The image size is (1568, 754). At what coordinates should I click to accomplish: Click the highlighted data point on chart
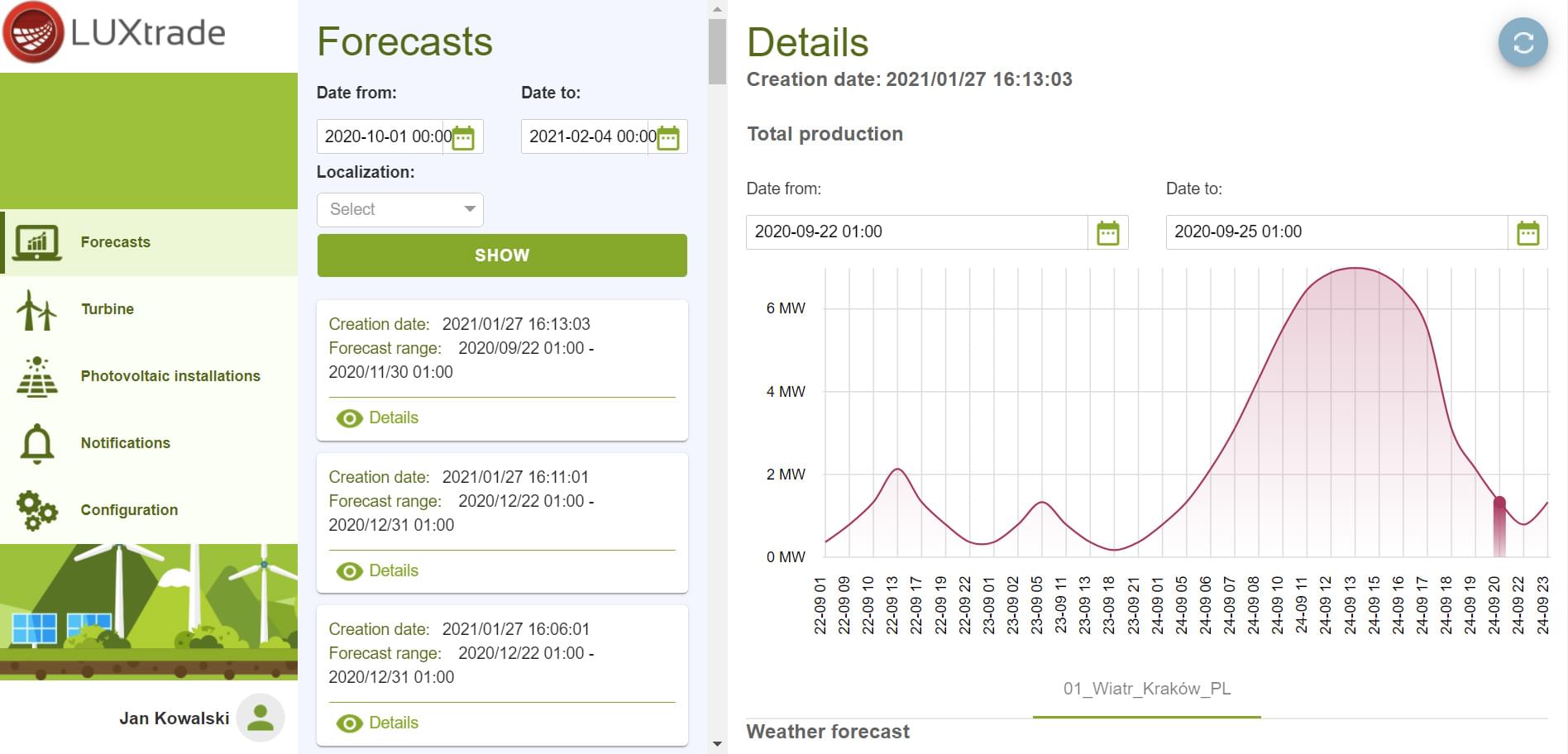pyautogui.click(x=1499, y=502)
